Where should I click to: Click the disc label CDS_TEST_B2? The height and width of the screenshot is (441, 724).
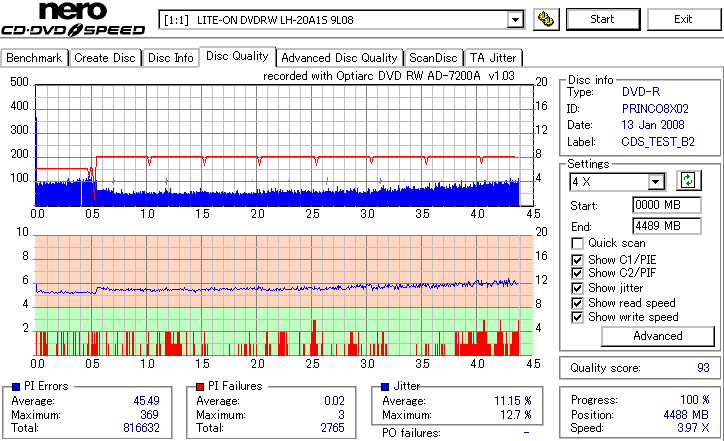click(x=658, y=142)
